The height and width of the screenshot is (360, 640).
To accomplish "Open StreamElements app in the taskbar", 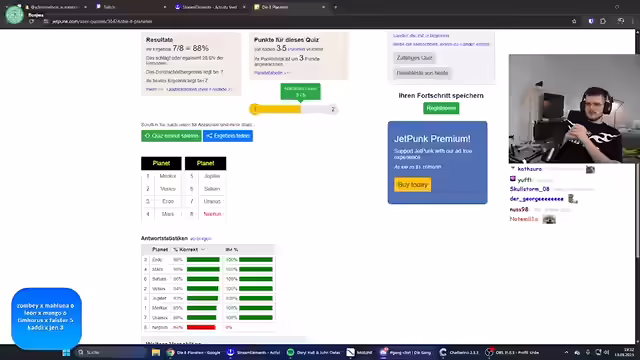I will click(254, 352).
